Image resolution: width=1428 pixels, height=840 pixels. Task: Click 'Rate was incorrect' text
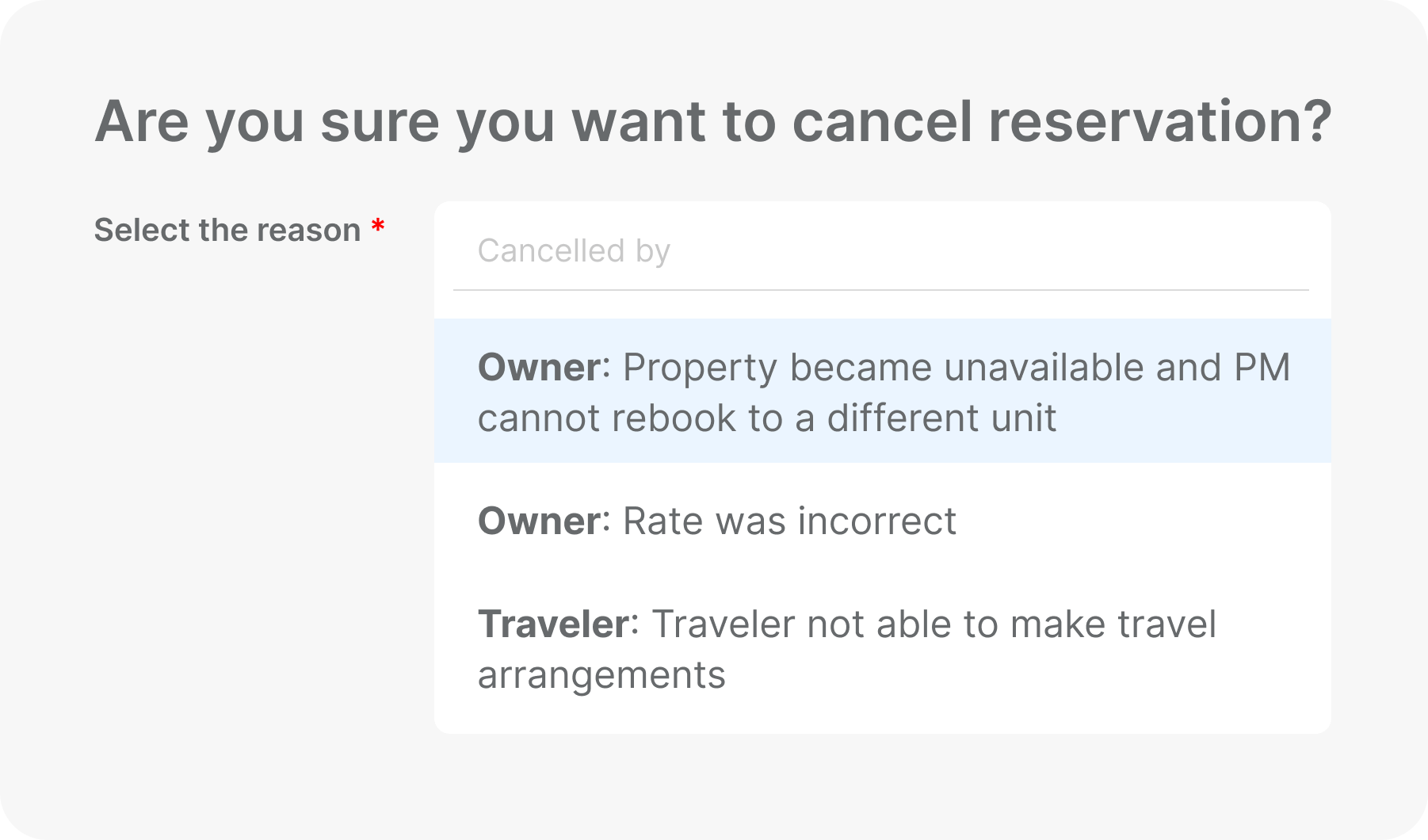pyautogui.click(x=789, y=521)
